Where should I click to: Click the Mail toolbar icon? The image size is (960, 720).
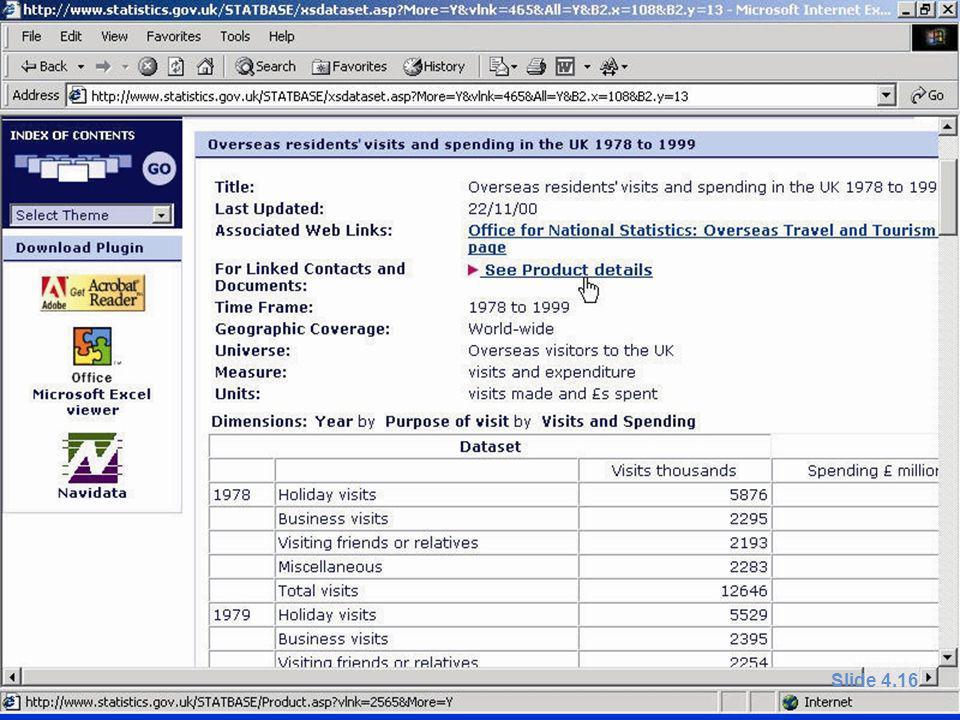click(x=499, y=66)
